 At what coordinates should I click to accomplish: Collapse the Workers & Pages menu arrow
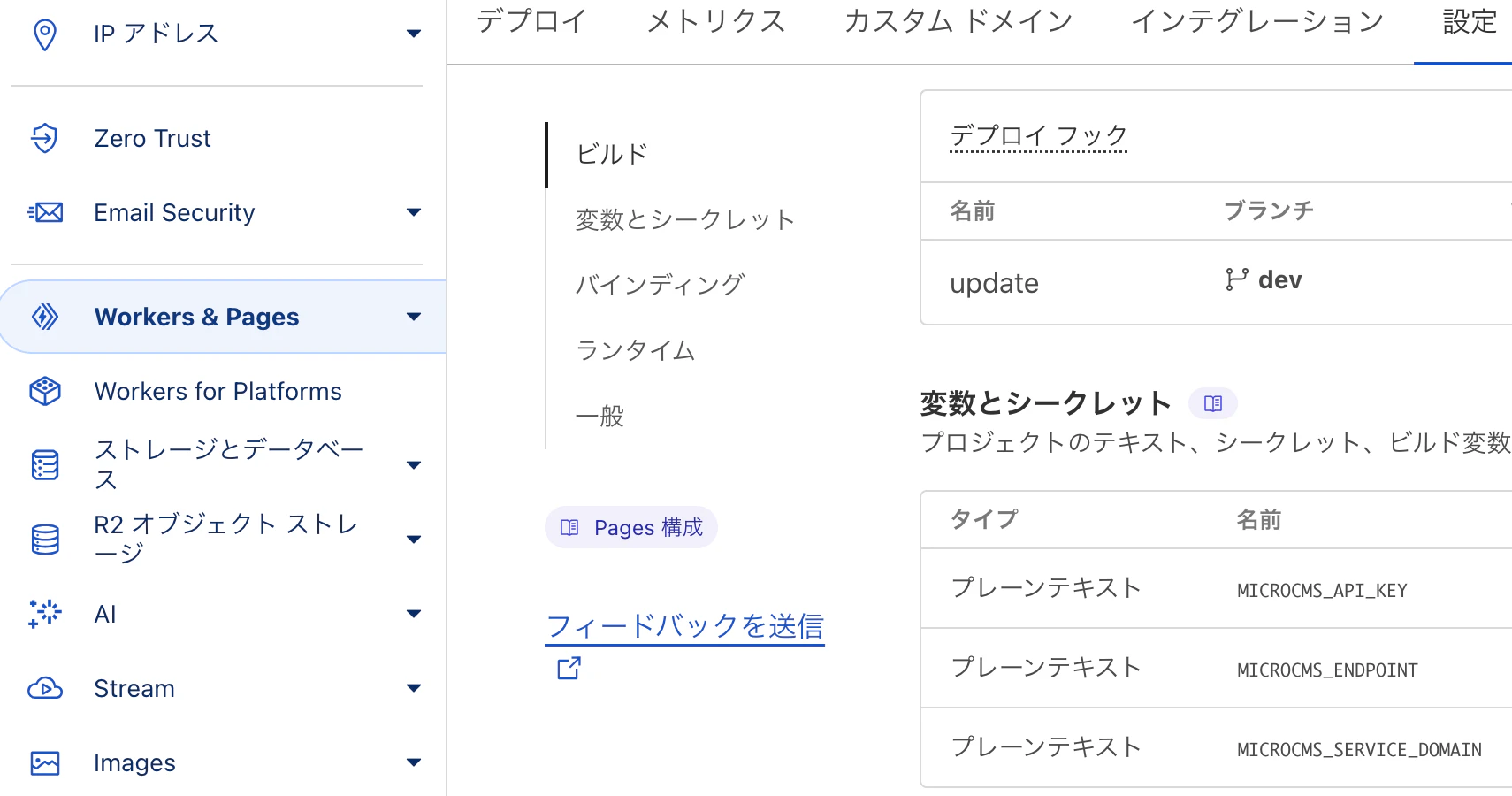413,317
